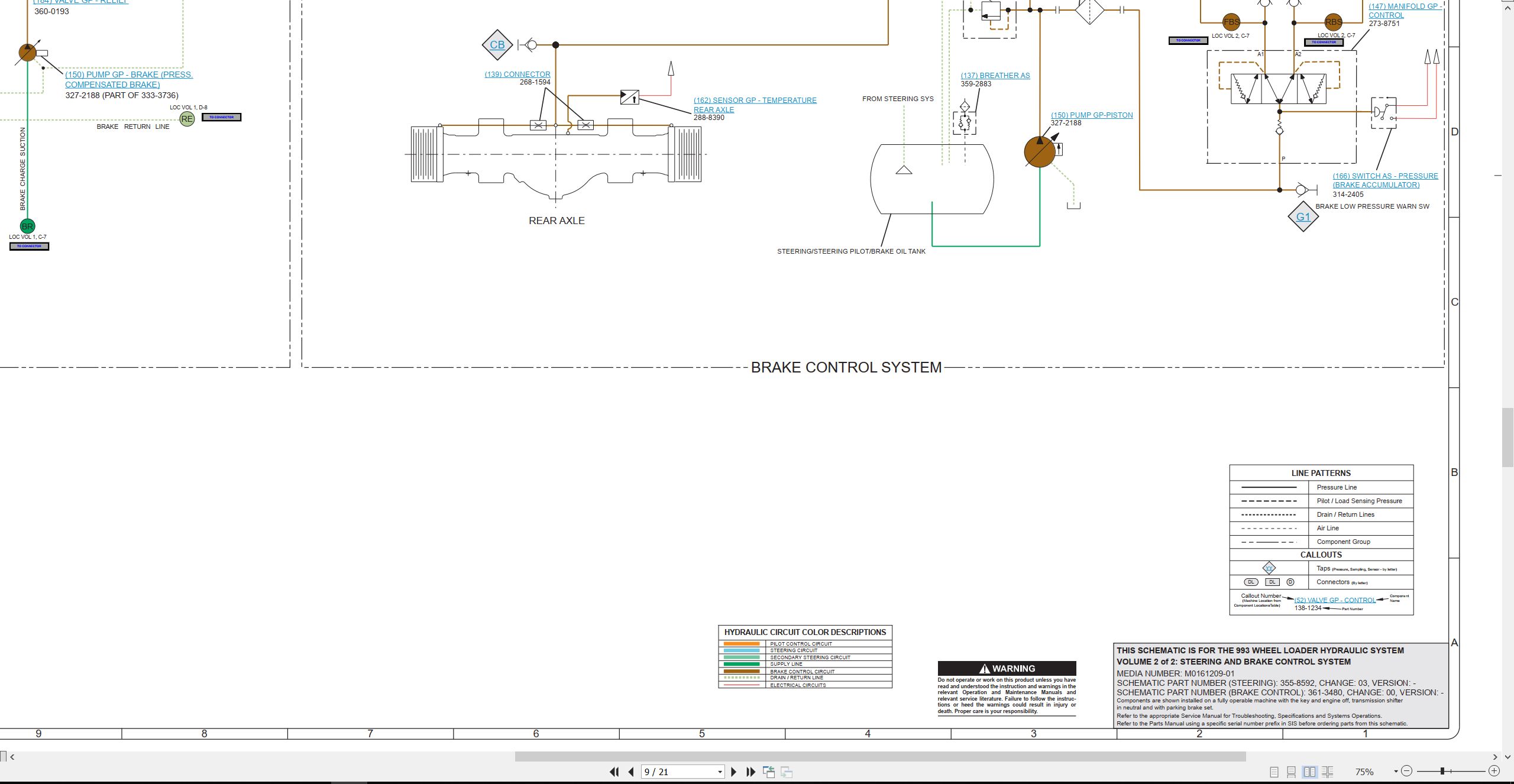Click the FBS connector circle
This screenshot has height=784, width=1514.
[x=1231, y=22]
